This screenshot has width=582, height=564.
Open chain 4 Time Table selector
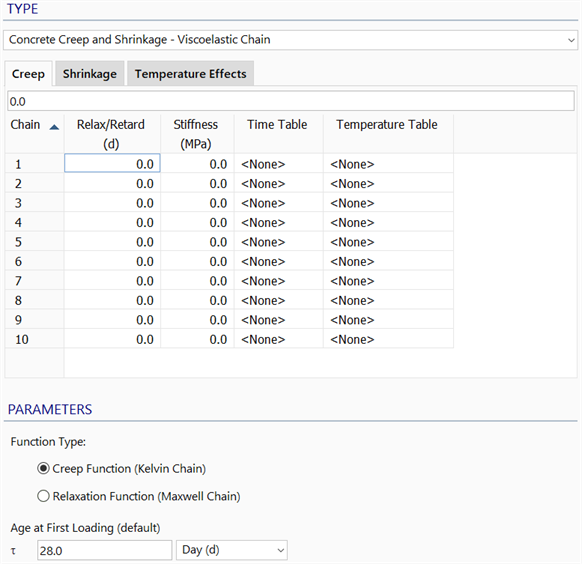pyautogui.click(x=279, y=222)
